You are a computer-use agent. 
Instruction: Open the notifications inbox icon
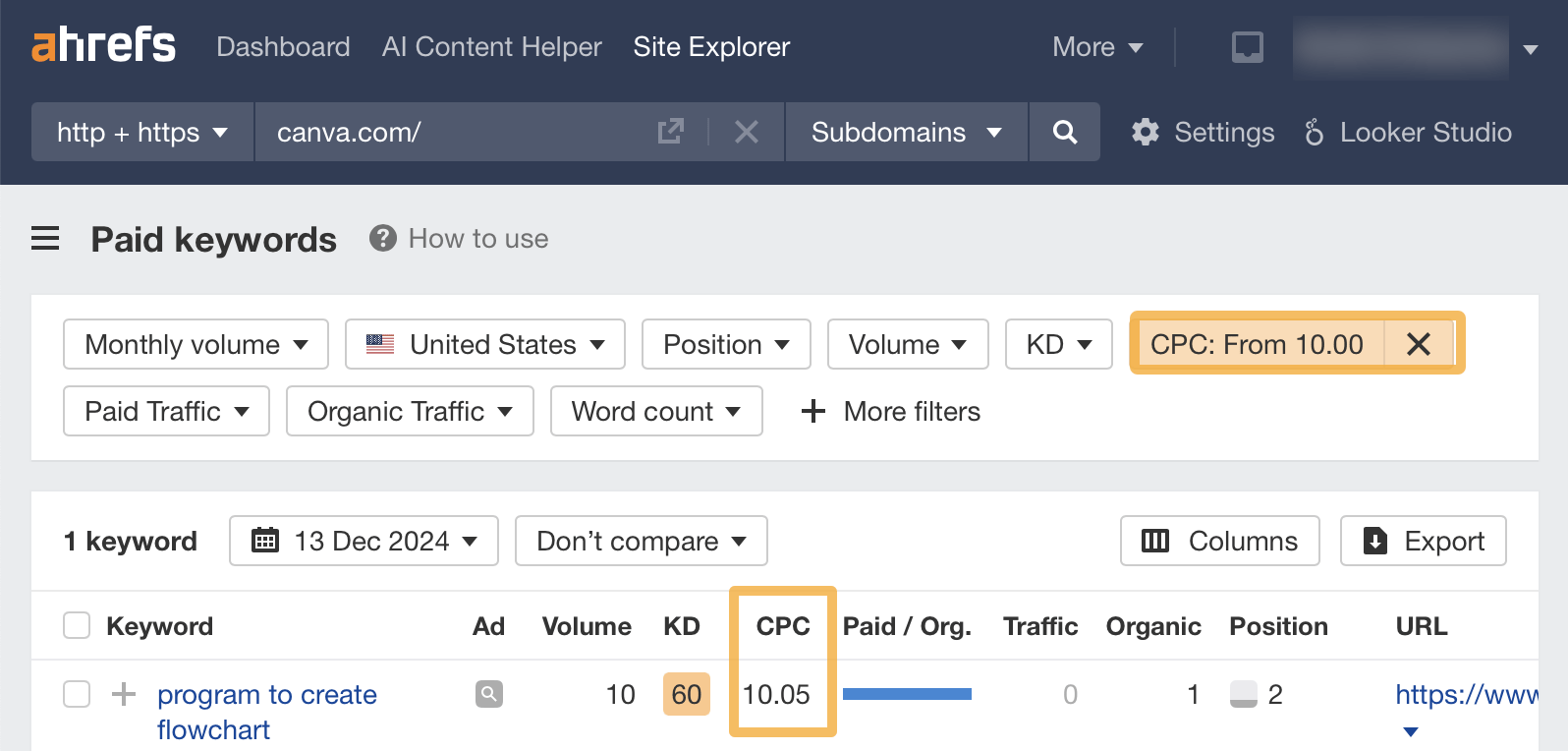(x=1247, y=47)
